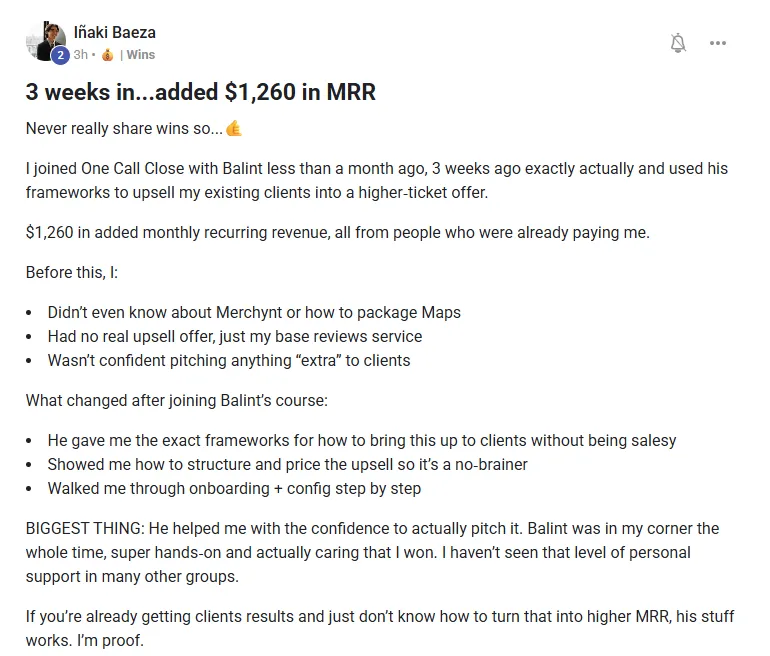Screen dimensions: 770x656
Task: Click the level 2 badge on the avatar
Action: point(59,55)
